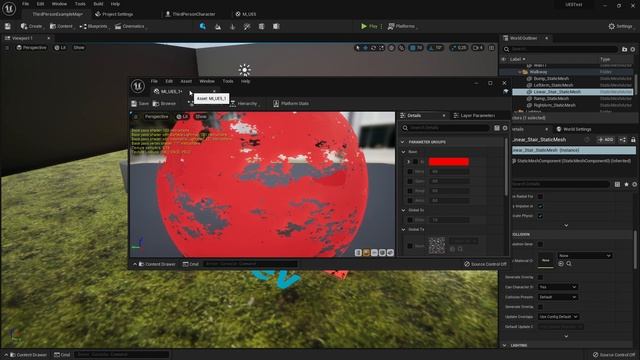Open camera speed setting in main viewport
The width and height of the screenshot is (640, 360).
click(478, 48)
